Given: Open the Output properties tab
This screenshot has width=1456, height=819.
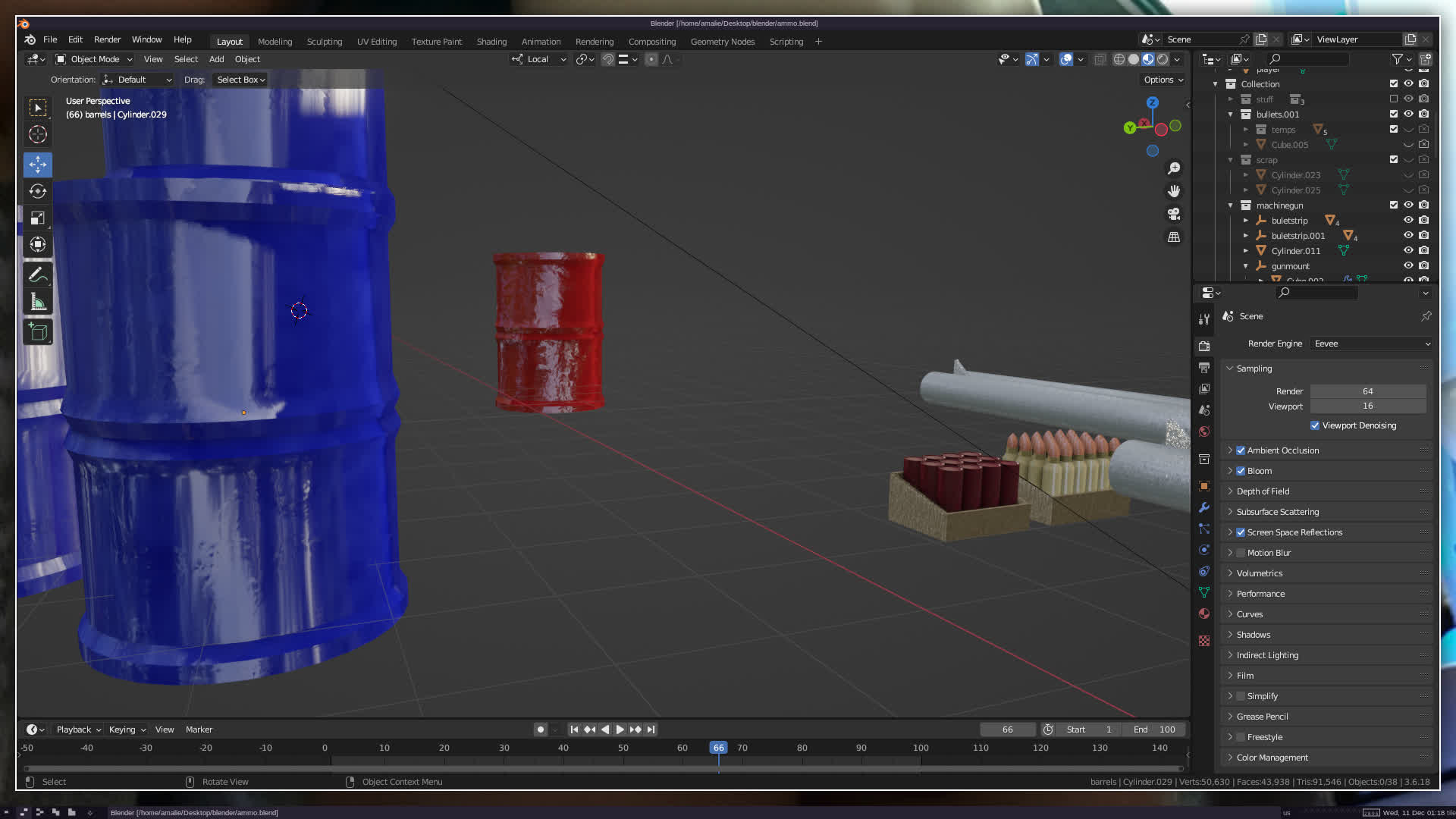Looking at the screenshot, I should [1204, 368].
